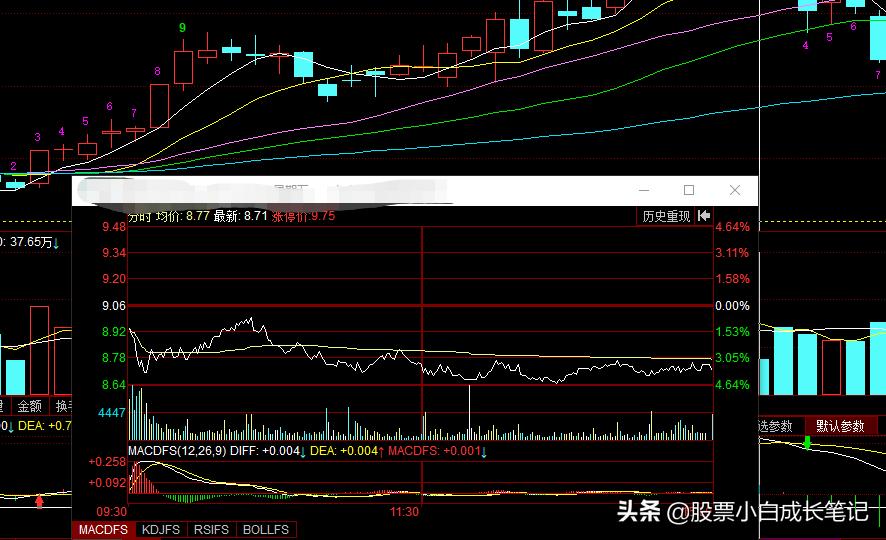Switch to the RSIFS indicator tab
This screenshot has height=540, width=886.
point(211,529)
